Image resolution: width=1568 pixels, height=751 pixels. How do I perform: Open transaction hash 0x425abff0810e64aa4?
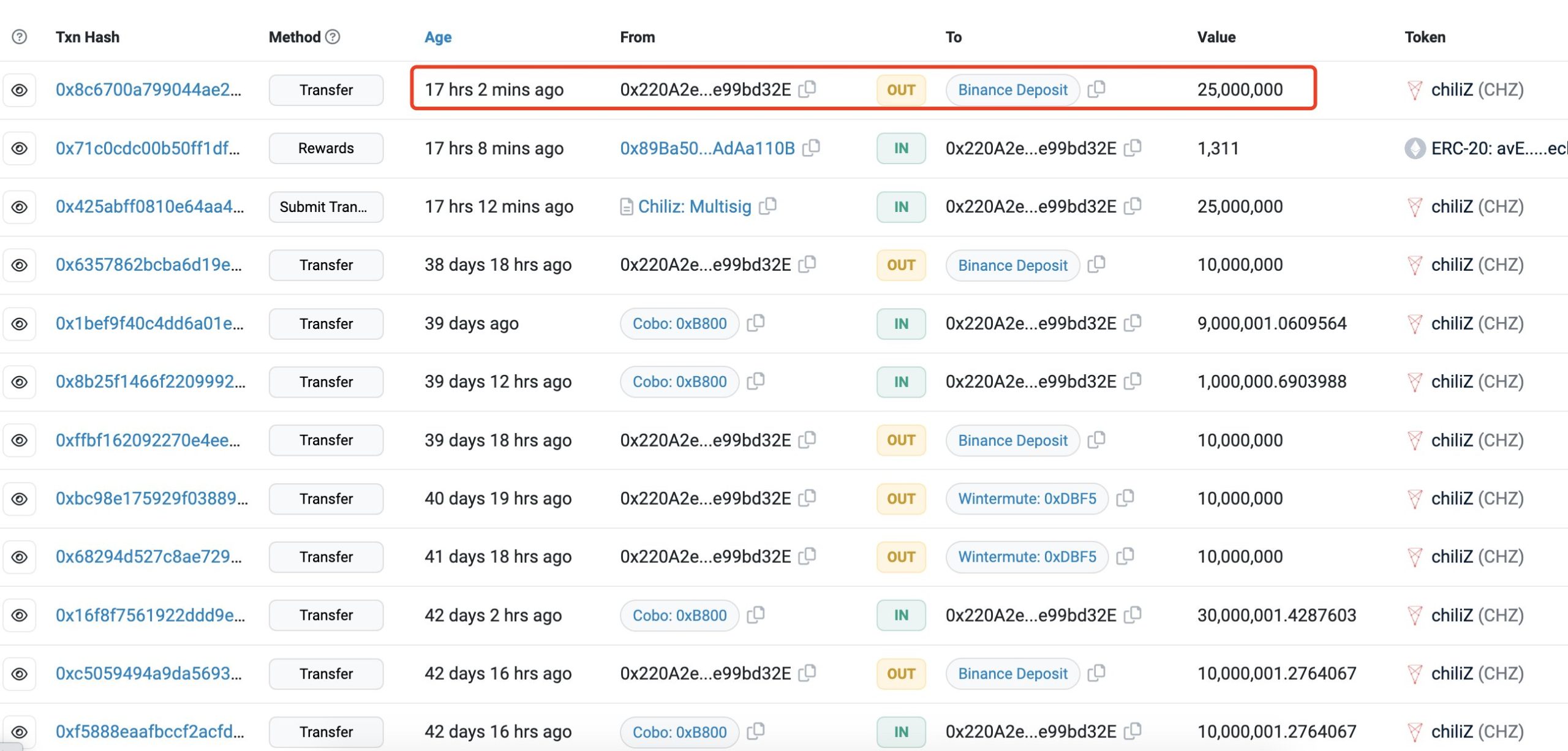pos(149,206)
